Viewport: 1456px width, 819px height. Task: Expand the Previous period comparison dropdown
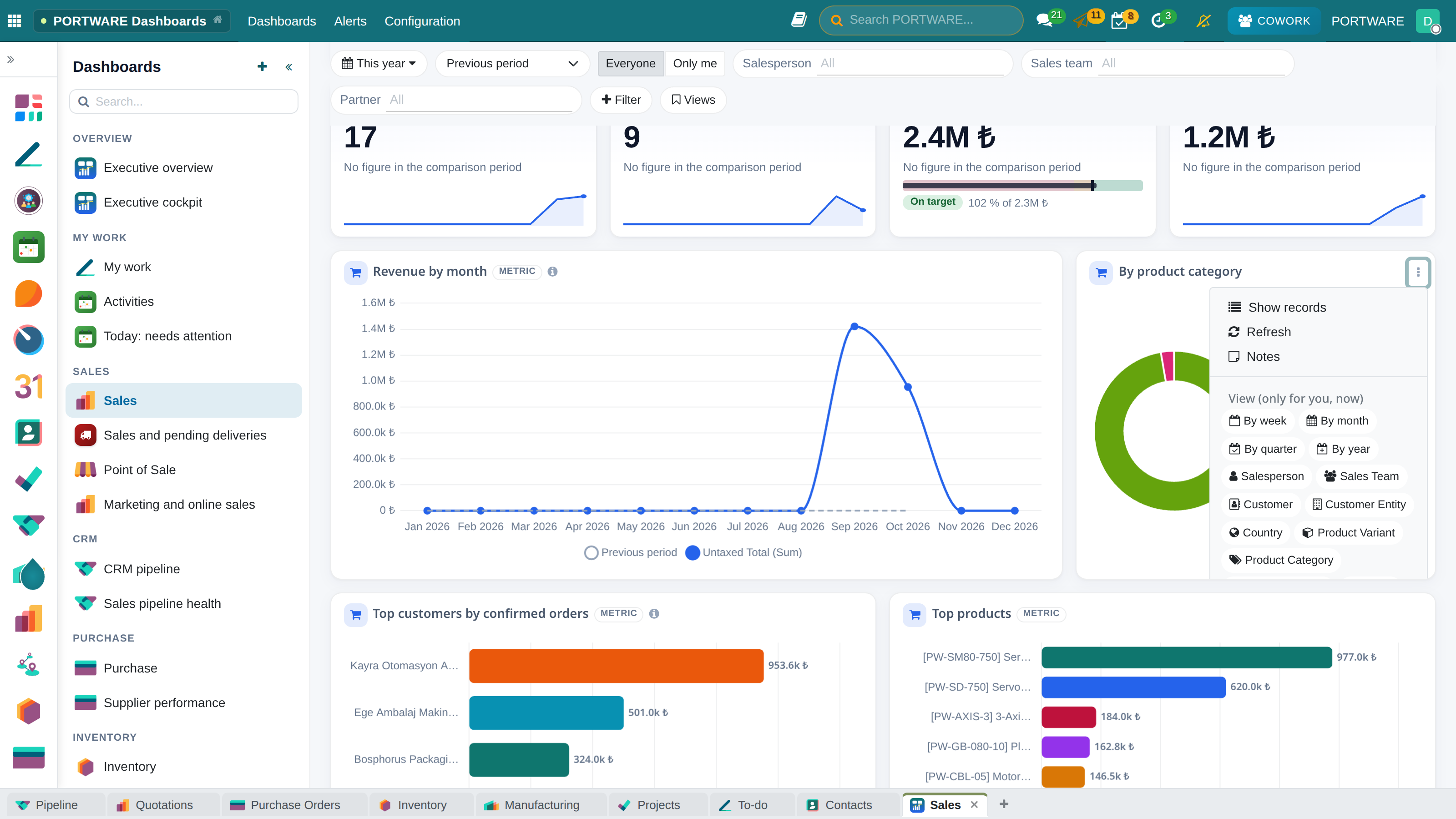point(512,63)
